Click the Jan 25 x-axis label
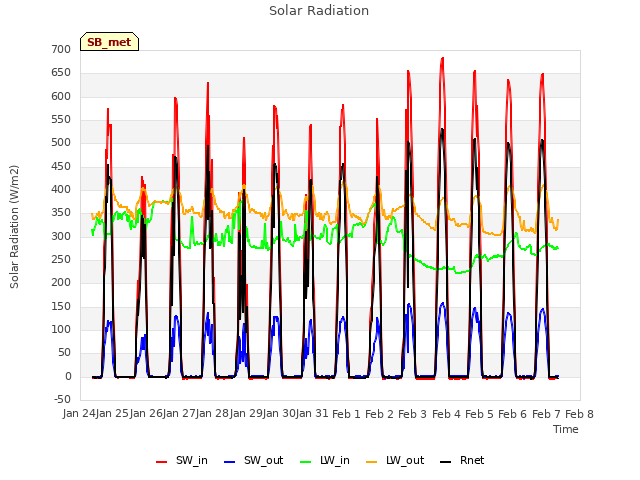Viewport: 640px width, 480px height. click(x=112, y=413)
